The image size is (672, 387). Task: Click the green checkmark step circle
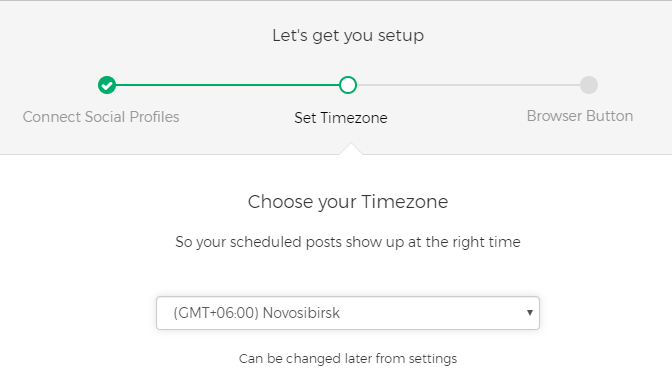click(x=107, y=85)
